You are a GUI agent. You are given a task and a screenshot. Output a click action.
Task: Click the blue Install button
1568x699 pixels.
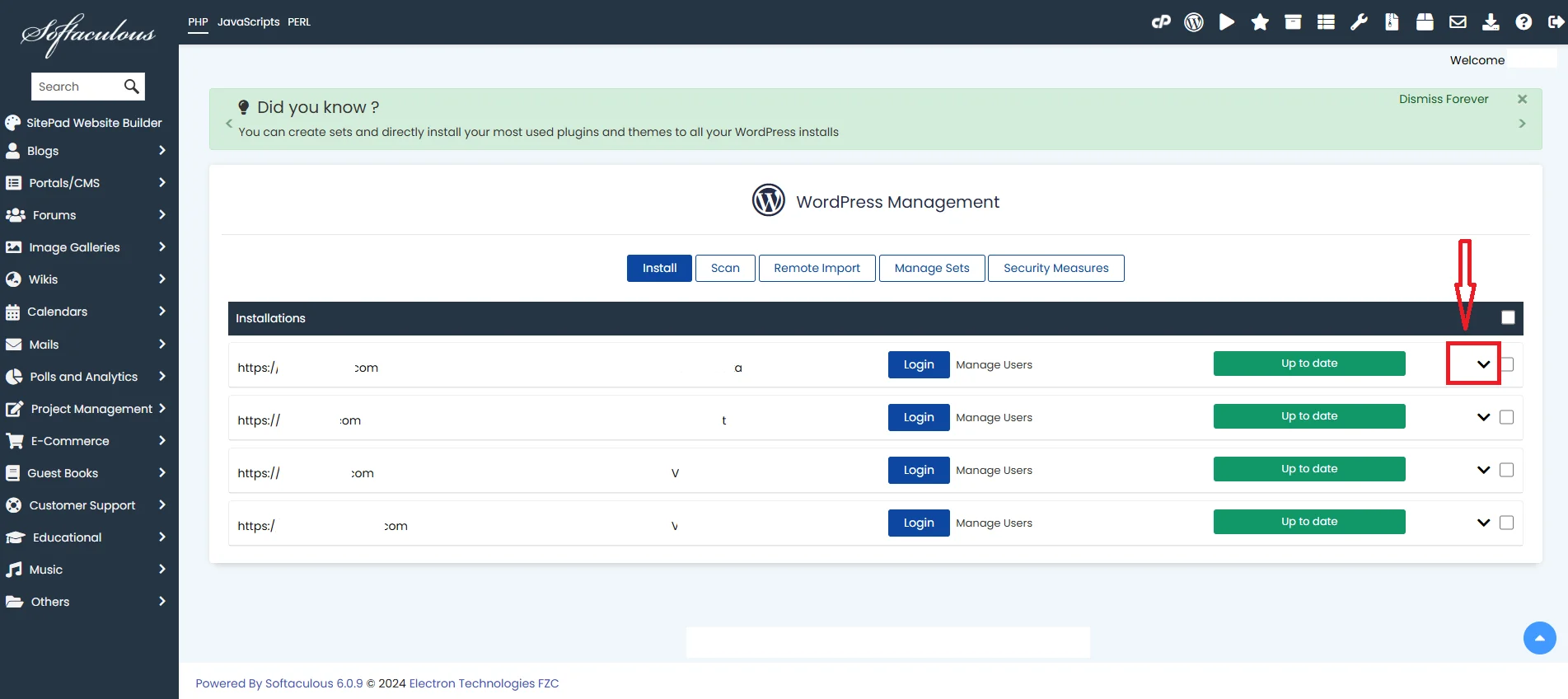659,268
